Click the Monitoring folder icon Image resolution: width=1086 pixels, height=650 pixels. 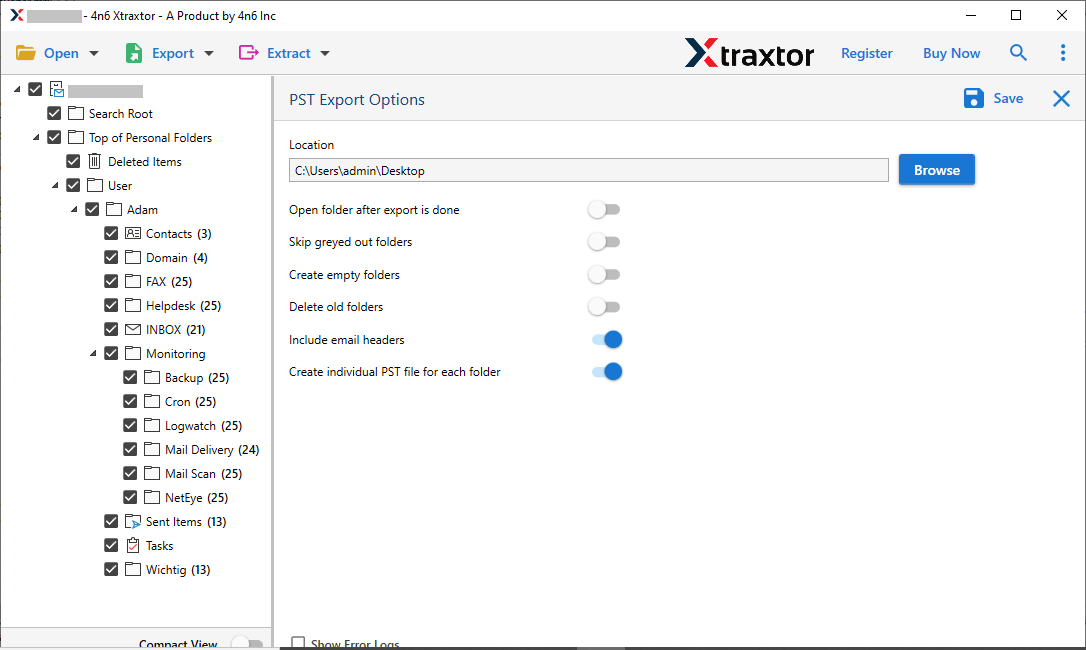(x=133, y=353)
